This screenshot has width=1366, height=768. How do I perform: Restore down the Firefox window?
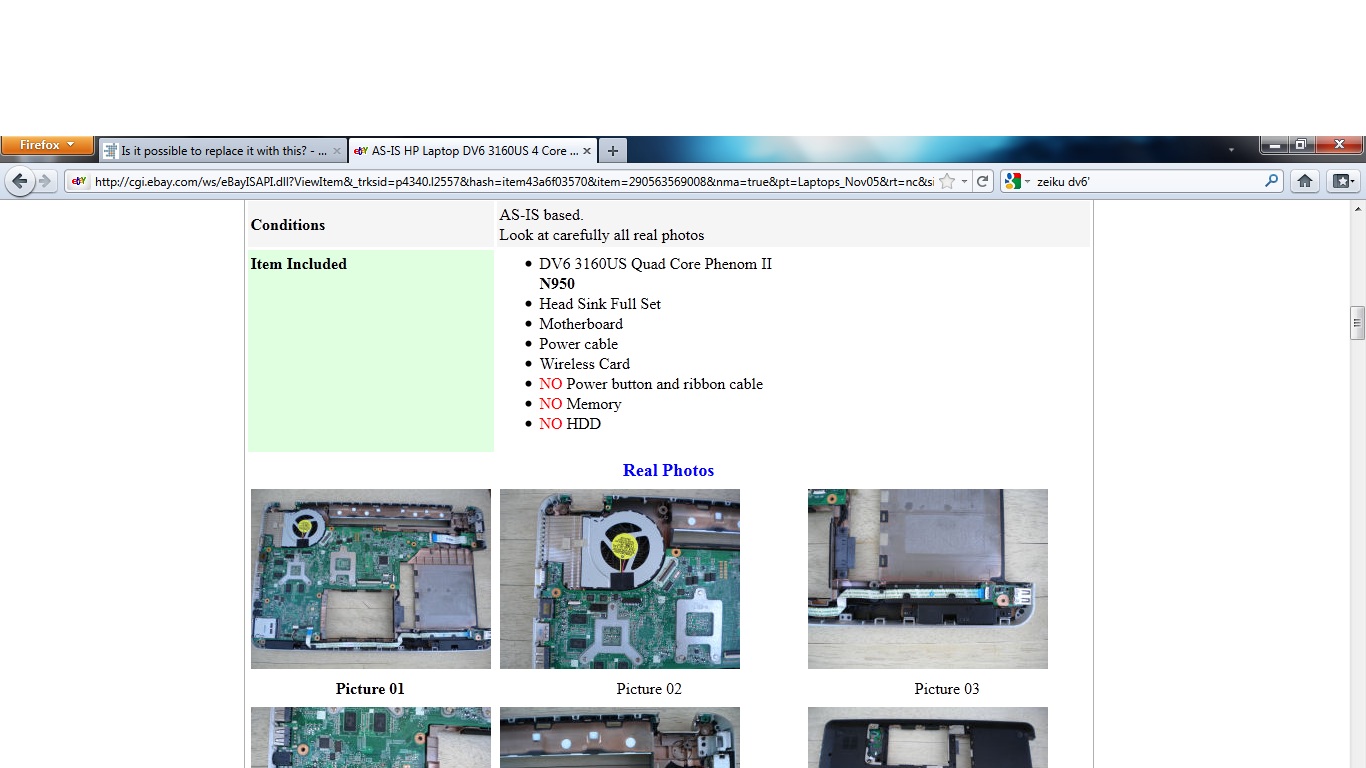pyautogui.click(x=1300, y=145)
